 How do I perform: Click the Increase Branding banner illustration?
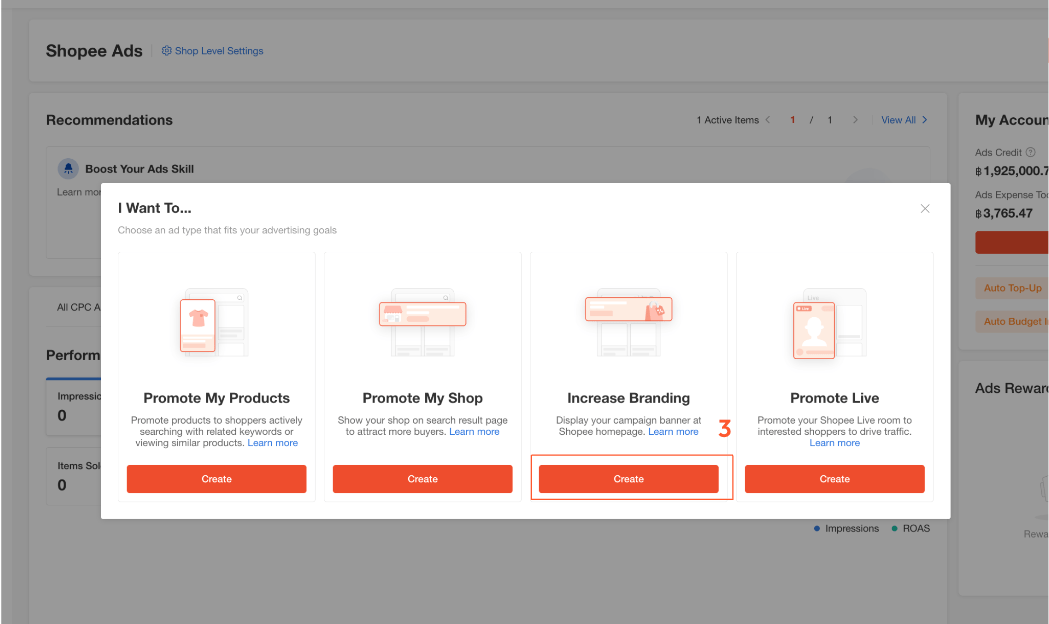pyautogui.click(x=628, y=320)
